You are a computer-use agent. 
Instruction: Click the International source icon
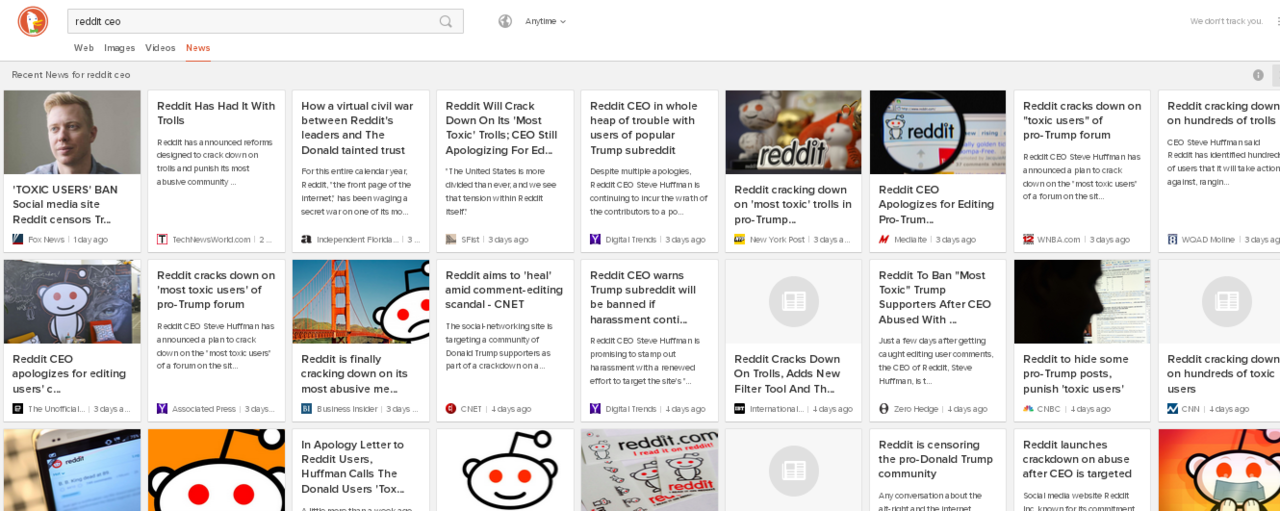pos(739,408)
